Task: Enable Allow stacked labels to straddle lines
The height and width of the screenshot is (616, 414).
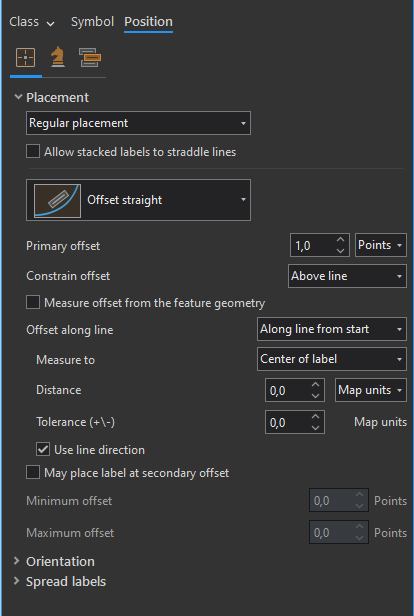Action: pyautogui.click(x=33, y=151)
